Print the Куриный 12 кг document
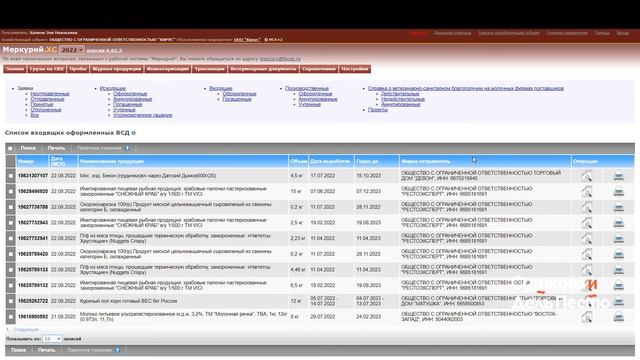This screenshot has height=360, width=640. point(618,301)
